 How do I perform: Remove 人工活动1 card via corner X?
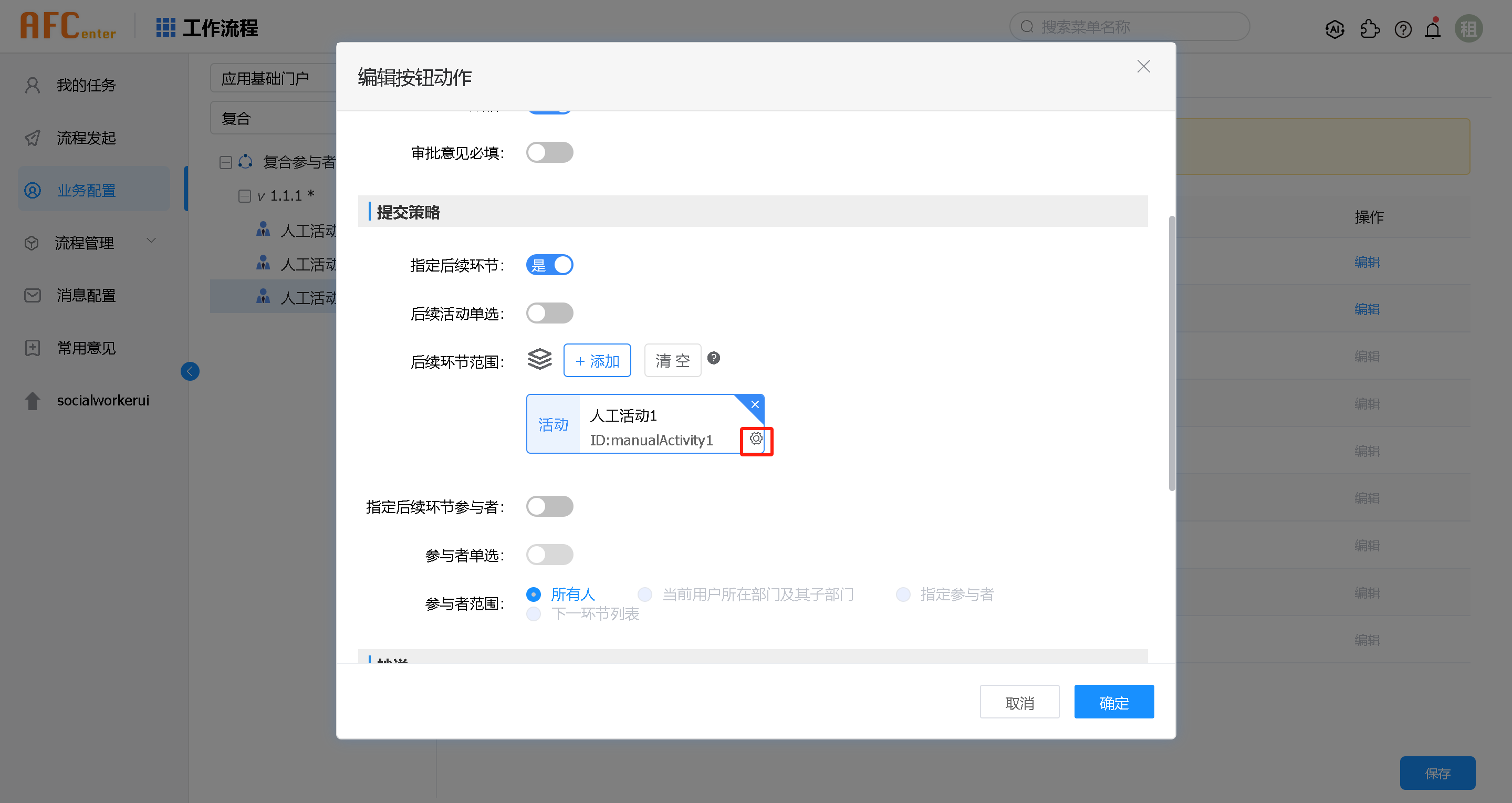[755, 404]
